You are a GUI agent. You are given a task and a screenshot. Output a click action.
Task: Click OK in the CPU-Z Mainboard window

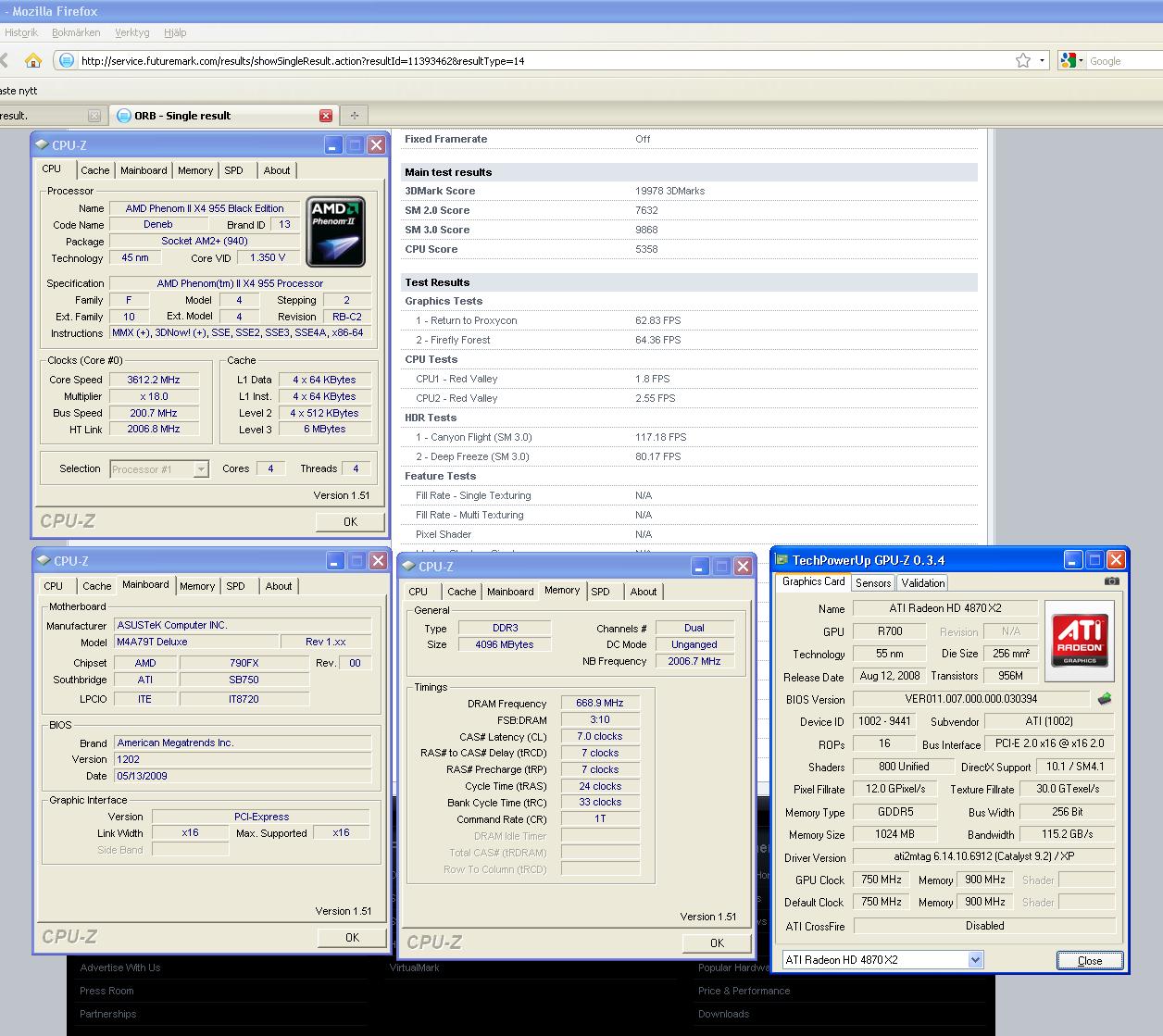pos(352,937)
